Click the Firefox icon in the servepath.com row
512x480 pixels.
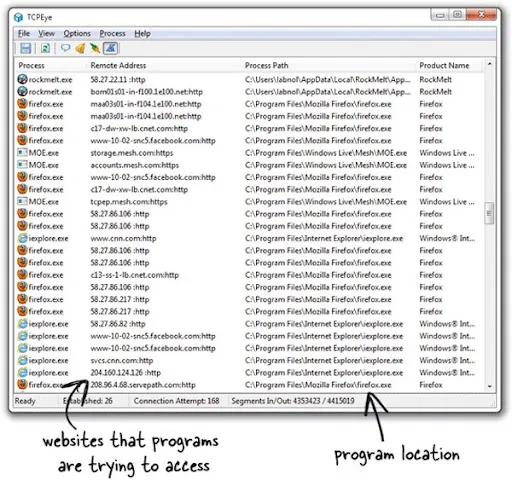pos(22,384)
